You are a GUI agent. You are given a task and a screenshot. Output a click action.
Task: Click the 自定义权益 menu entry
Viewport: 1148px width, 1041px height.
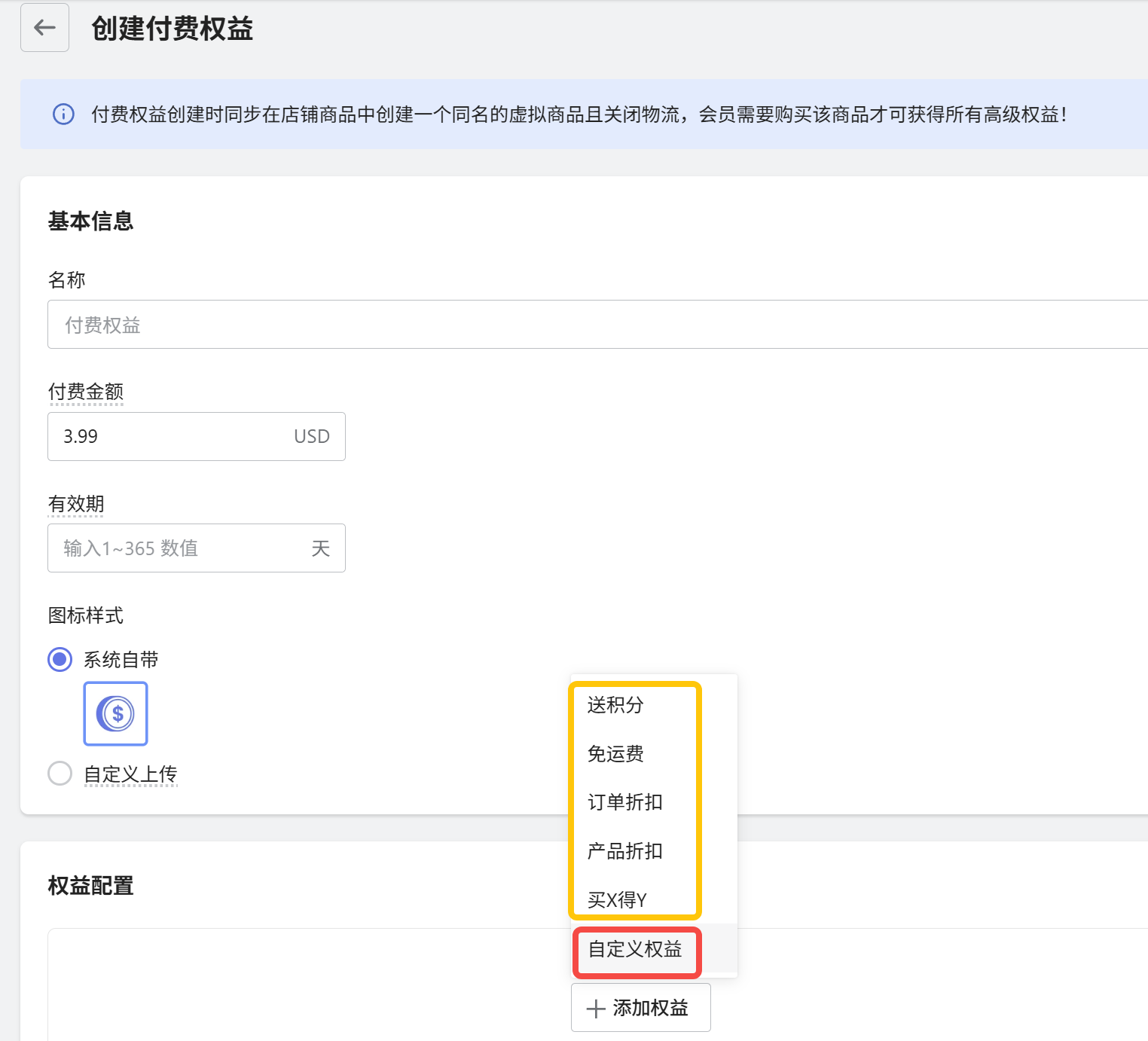tap(635, 949)
